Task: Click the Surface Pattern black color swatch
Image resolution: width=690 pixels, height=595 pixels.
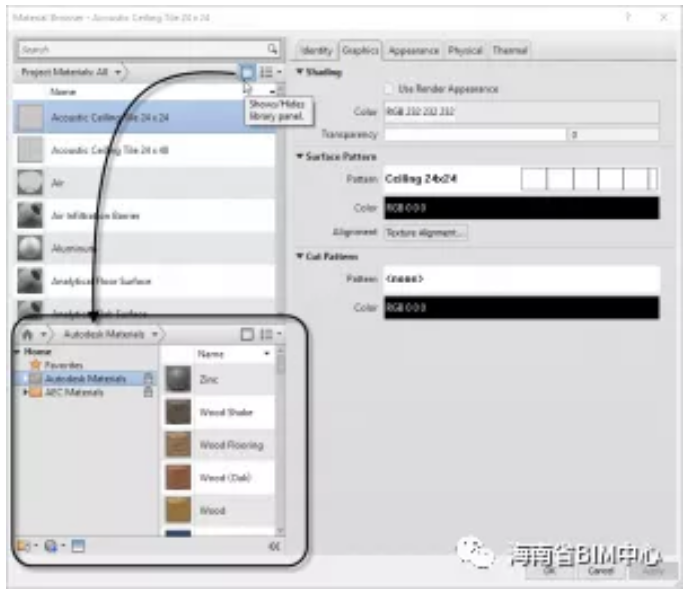Action: [521, 208]
